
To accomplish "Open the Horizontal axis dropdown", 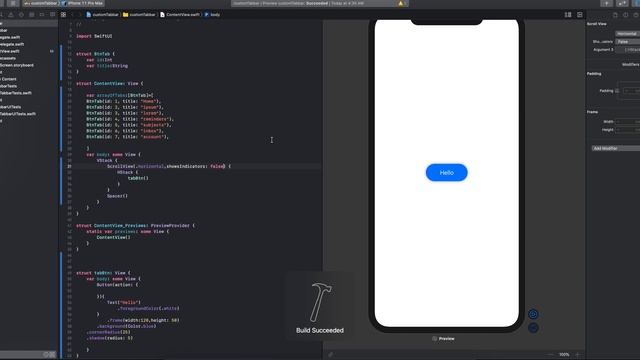I will 627,34.
